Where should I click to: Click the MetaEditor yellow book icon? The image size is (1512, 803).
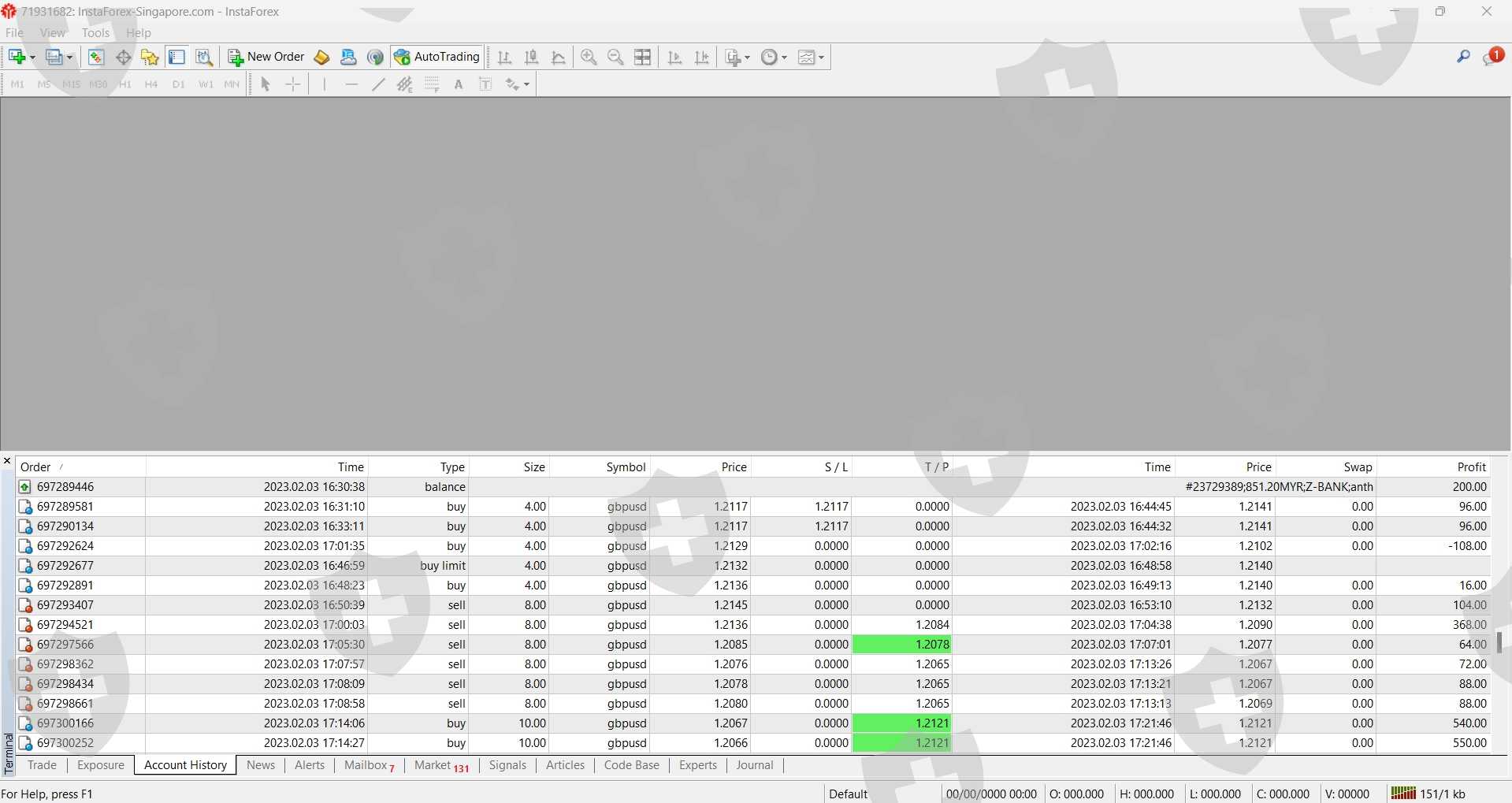coord(321,57)
